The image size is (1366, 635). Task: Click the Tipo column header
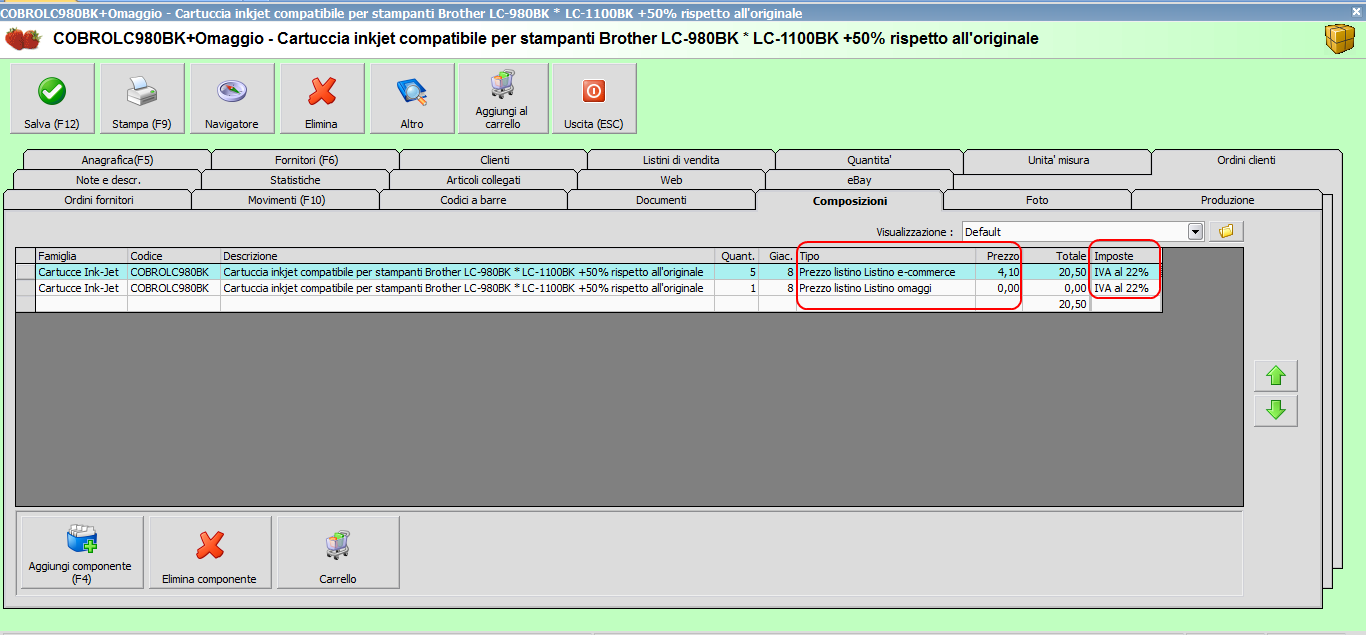tap(886, 256)
